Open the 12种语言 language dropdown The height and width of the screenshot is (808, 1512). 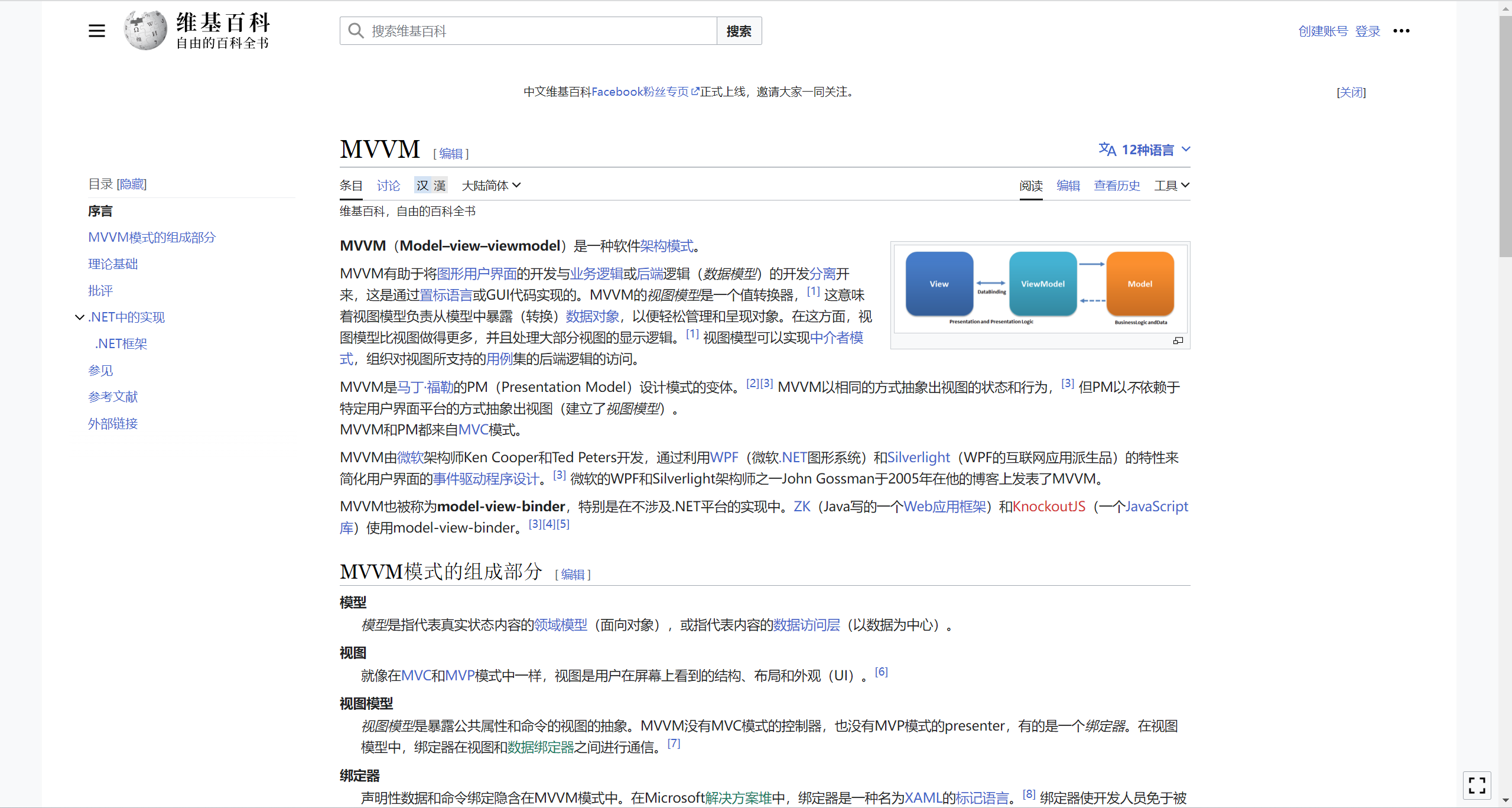[1144, 150]
